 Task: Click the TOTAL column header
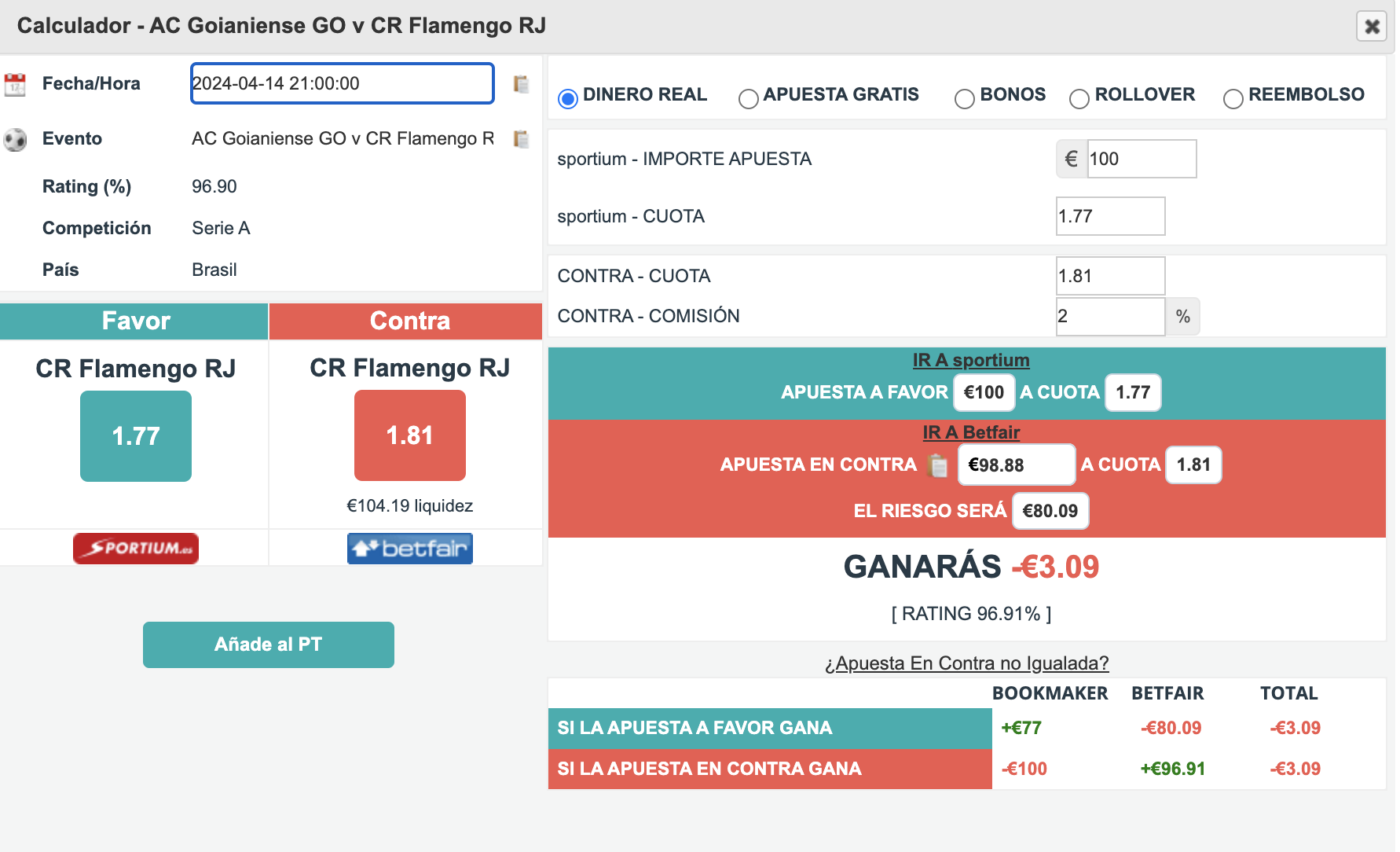[x=1289, y=693]
